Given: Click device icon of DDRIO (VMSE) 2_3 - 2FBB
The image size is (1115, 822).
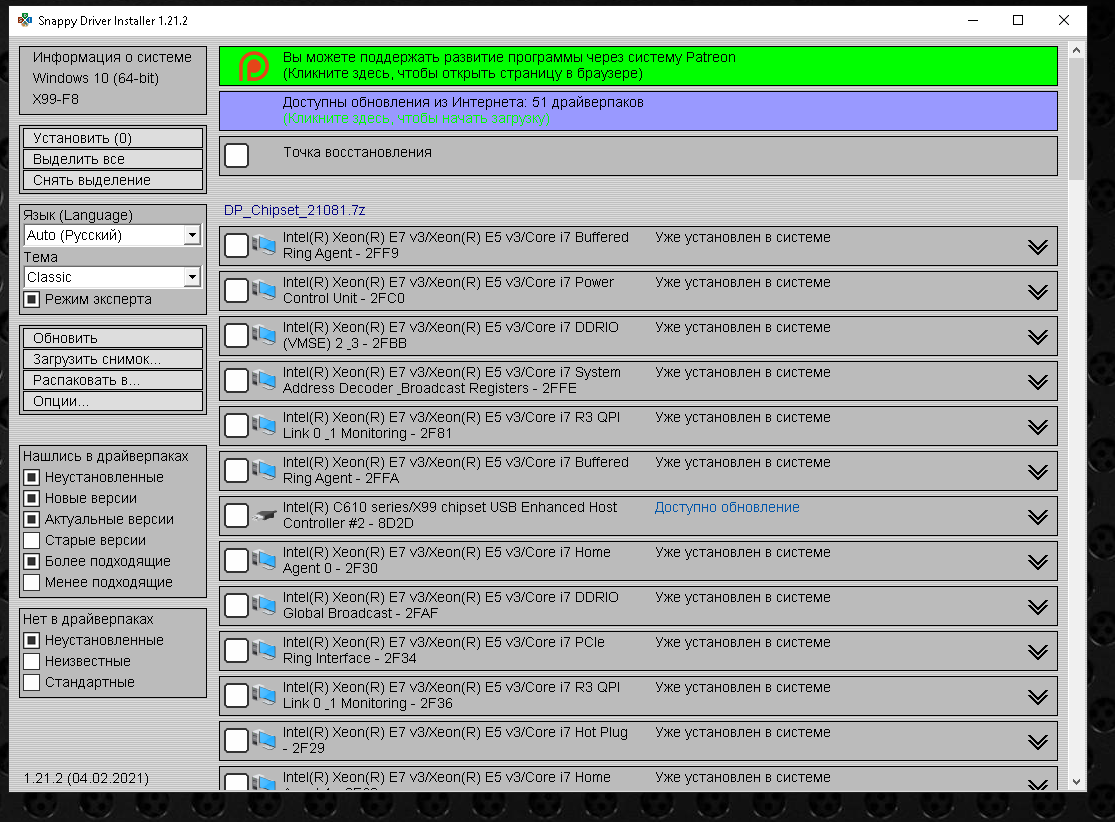Looking at the screenshot, I should (264, 335).
